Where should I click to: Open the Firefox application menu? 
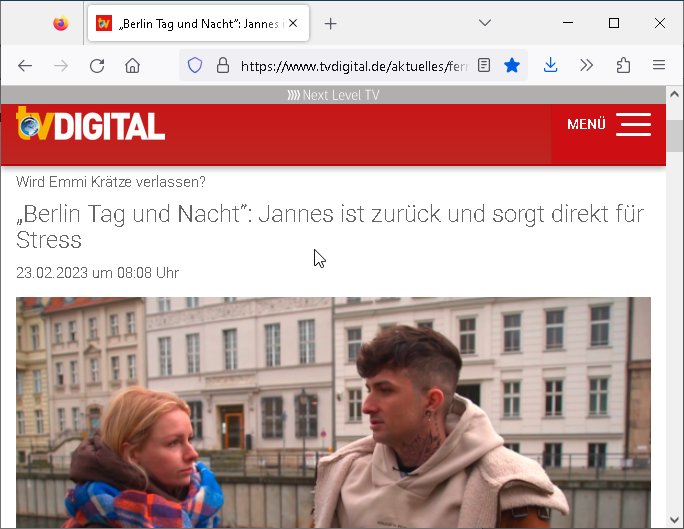point(659,66)
